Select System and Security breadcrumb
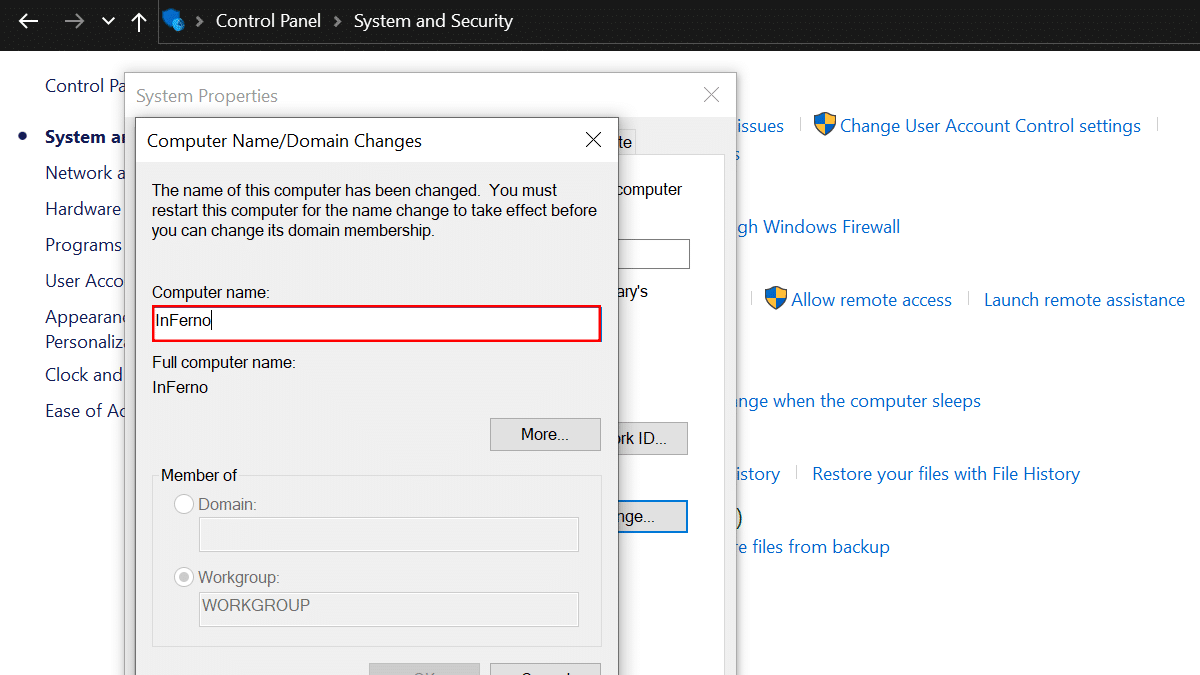Image resolution: width=1200 pixels, height=675 pixels. [x=433, y=21]
